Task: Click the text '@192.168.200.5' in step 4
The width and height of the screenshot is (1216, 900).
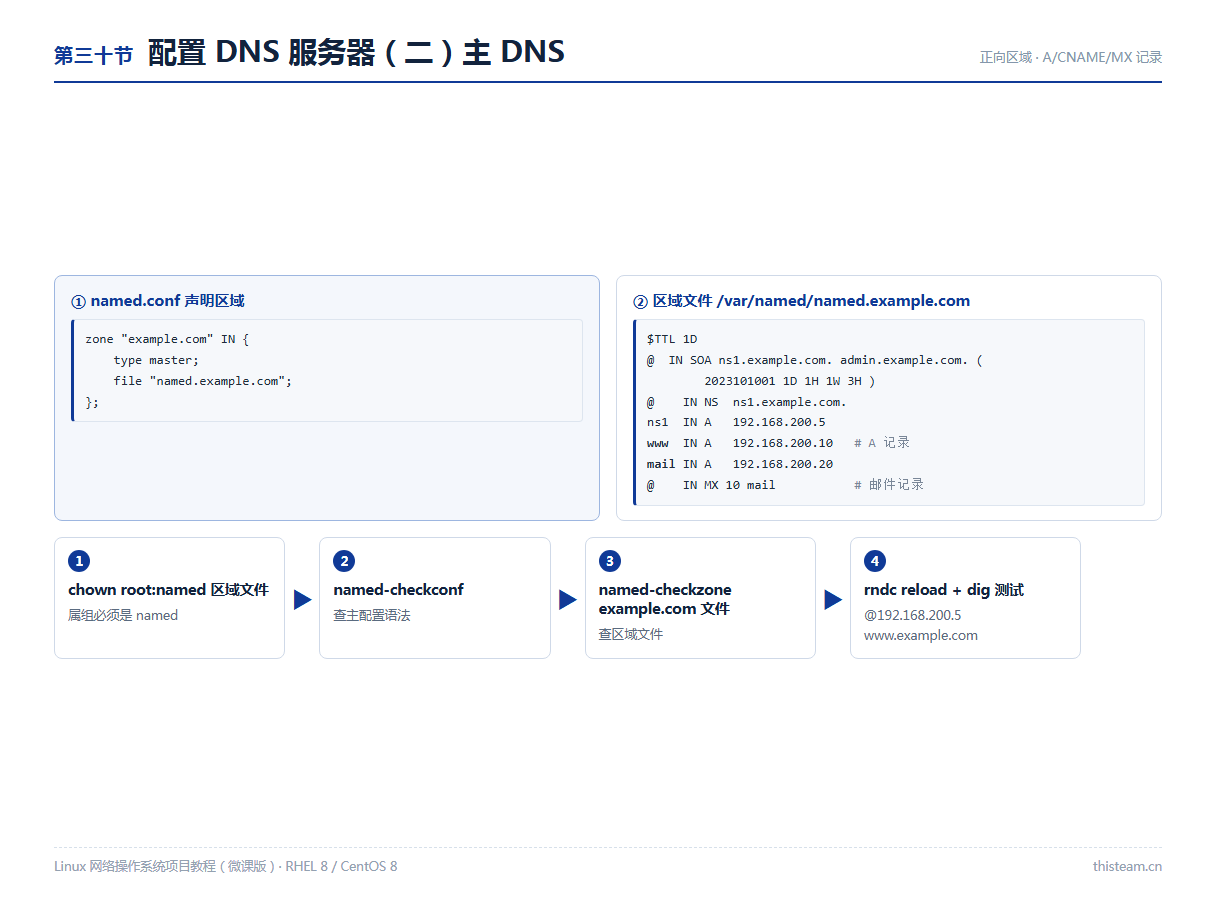Action: pyautogui.click(x=913, y=615)
